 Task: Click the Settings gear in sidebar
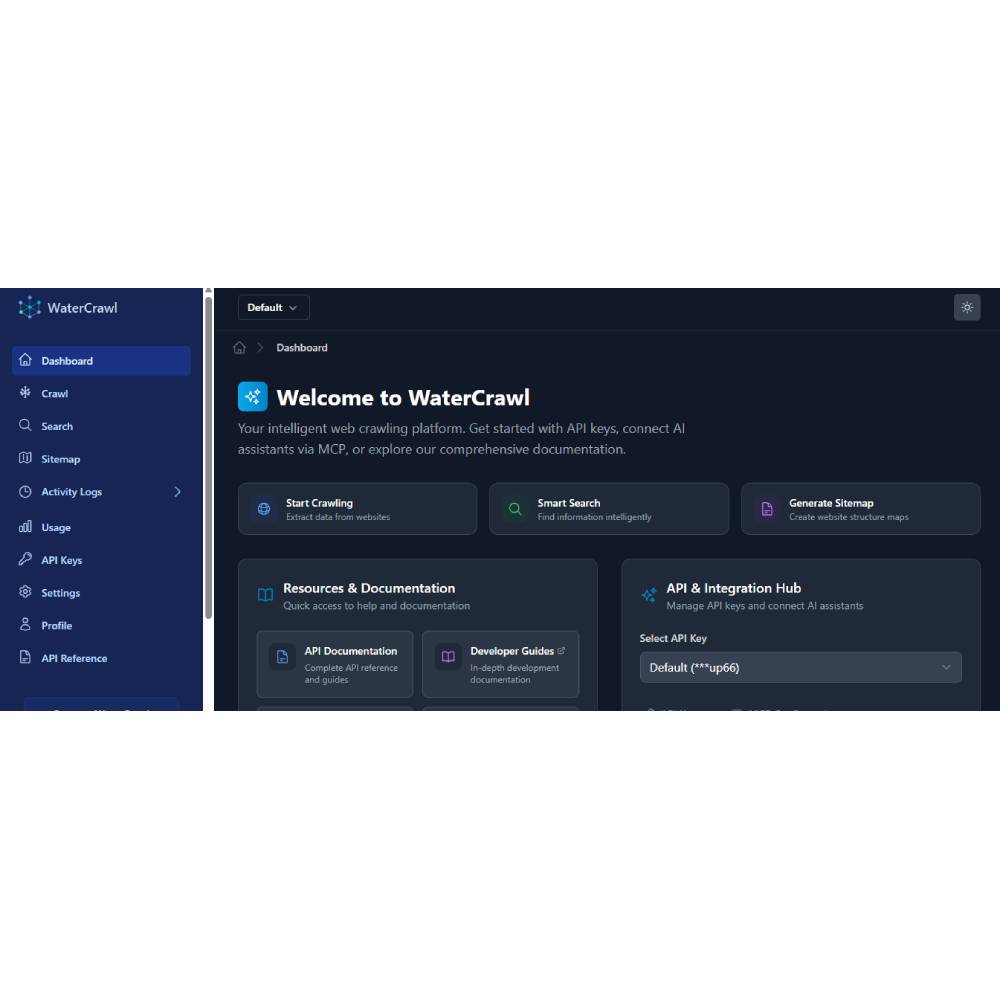(x=25, y=592)
